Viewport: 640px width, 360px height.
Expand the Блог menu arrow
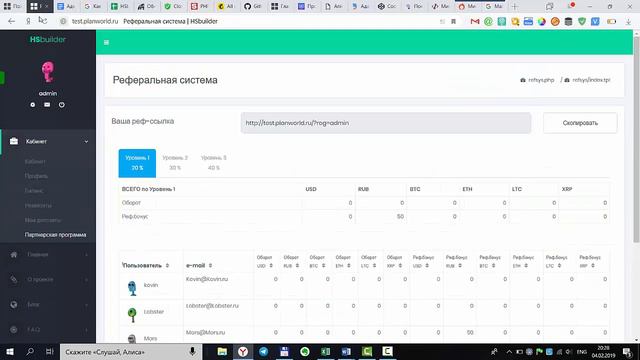point(86,304)
